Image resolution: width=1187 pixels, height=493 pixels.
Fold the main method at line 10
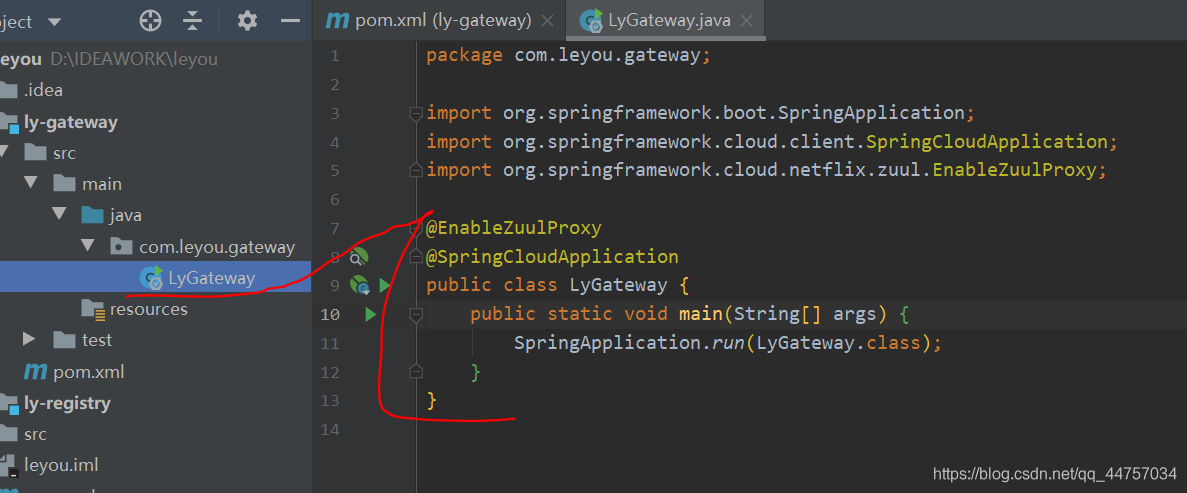[415, 314]
